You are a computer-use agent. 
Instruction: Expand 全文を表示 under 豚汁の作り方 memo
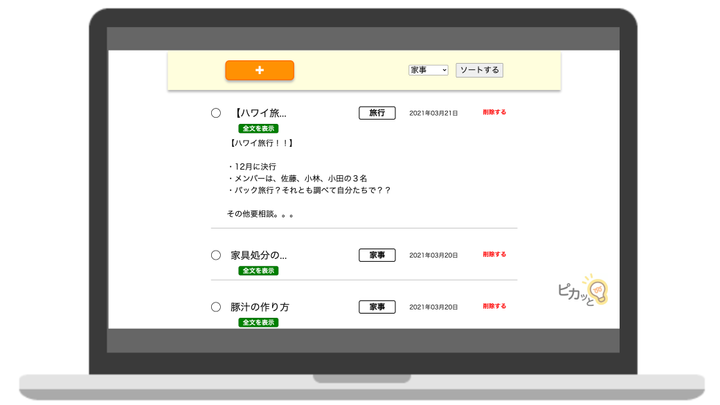(259, 322)
